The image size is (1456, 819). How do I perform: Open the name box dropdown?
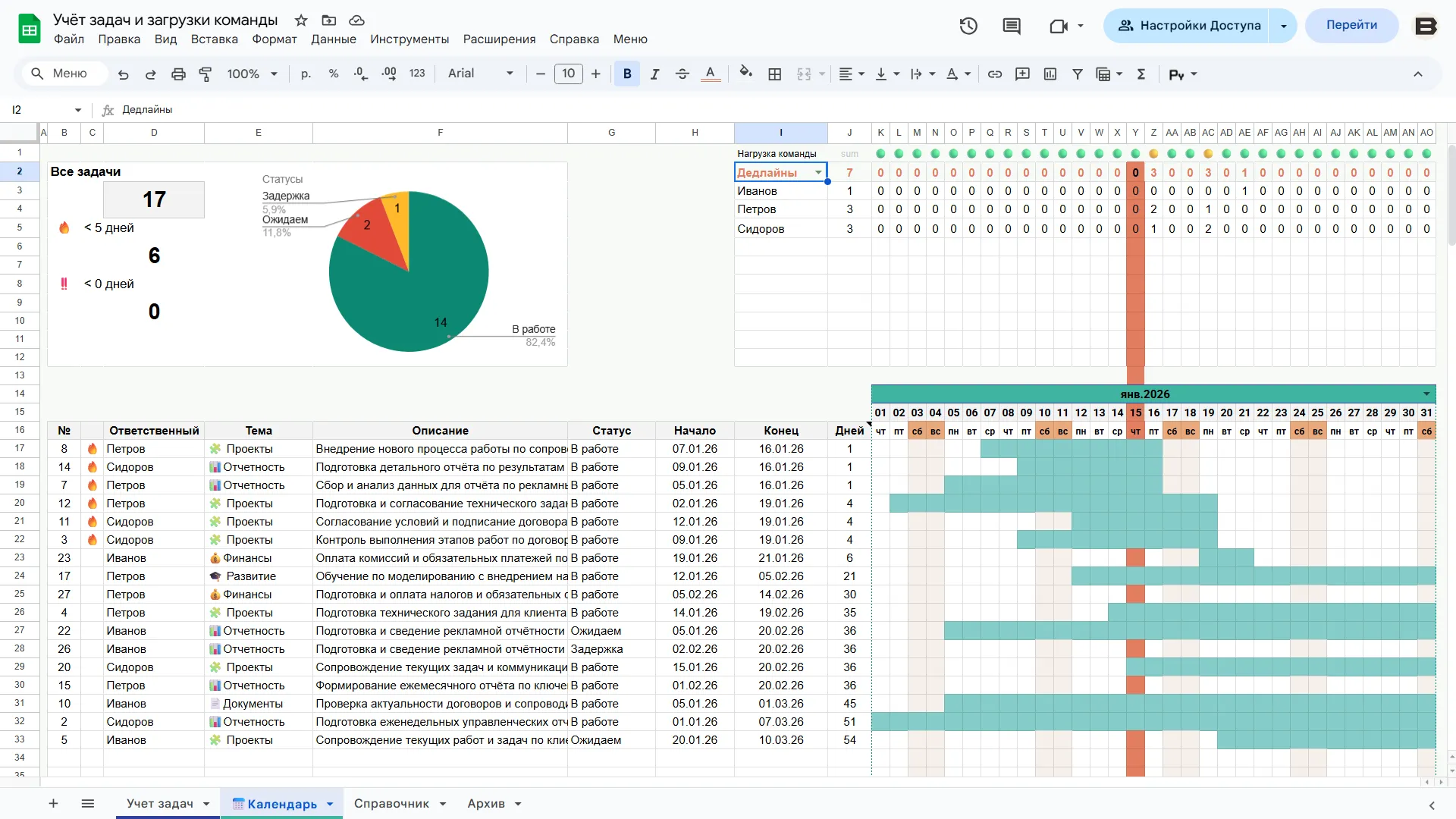pyautogui.click(x=77, y=110)
